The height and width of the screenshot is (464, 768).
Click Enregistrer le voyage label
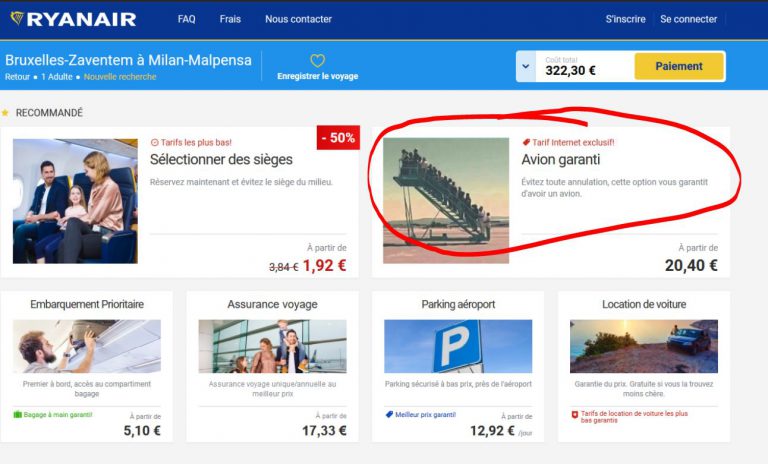(317, 76)
